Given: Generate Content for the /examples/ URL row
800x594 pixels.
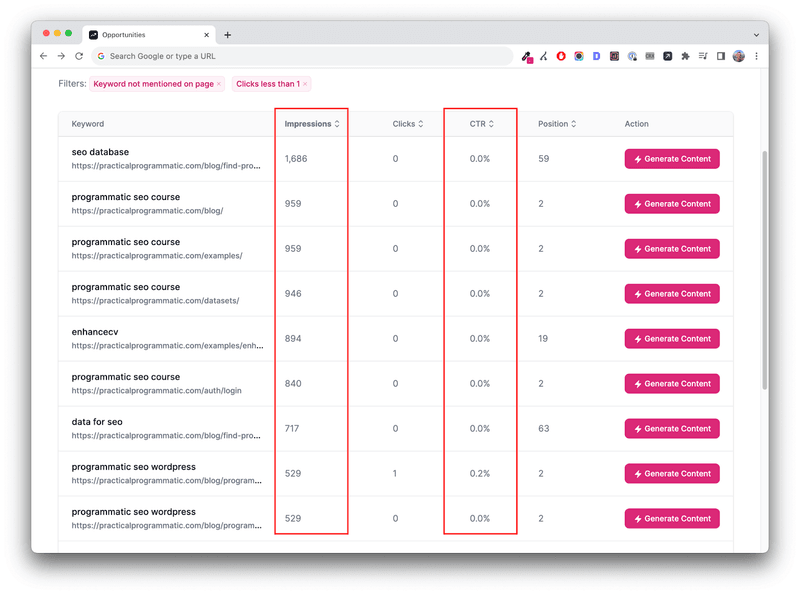Looking at the screenshot, I should point(672,249).
